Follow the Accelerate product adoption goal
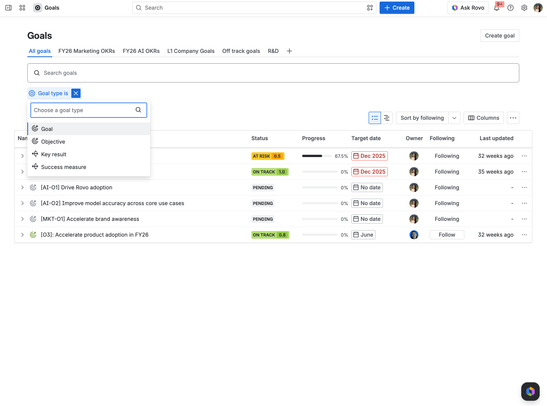 pyautogui.click(x=447, y=235)
